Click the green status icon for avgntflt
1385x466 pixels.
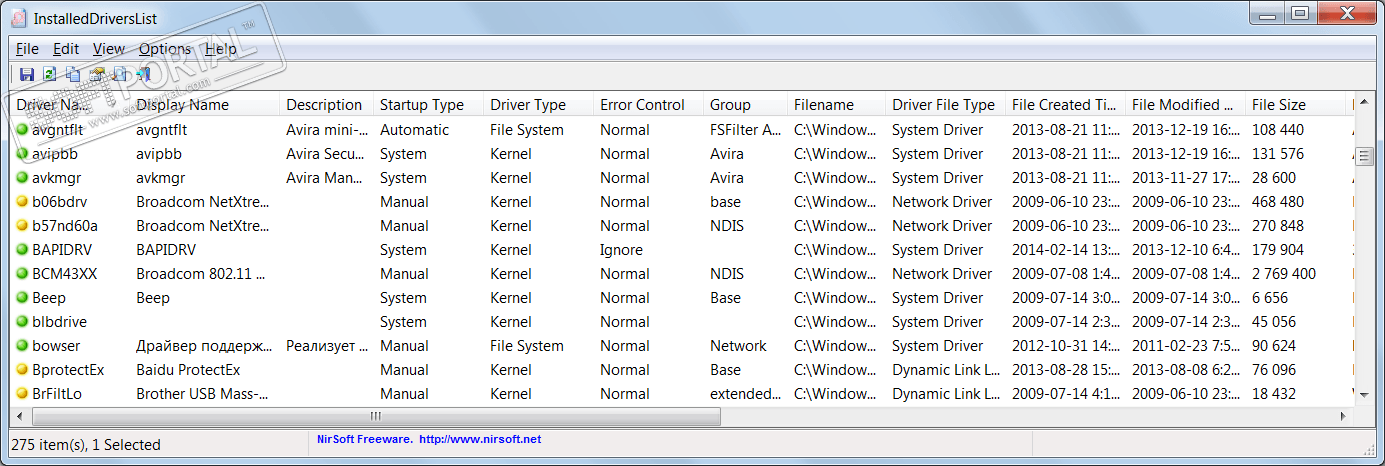22,130
